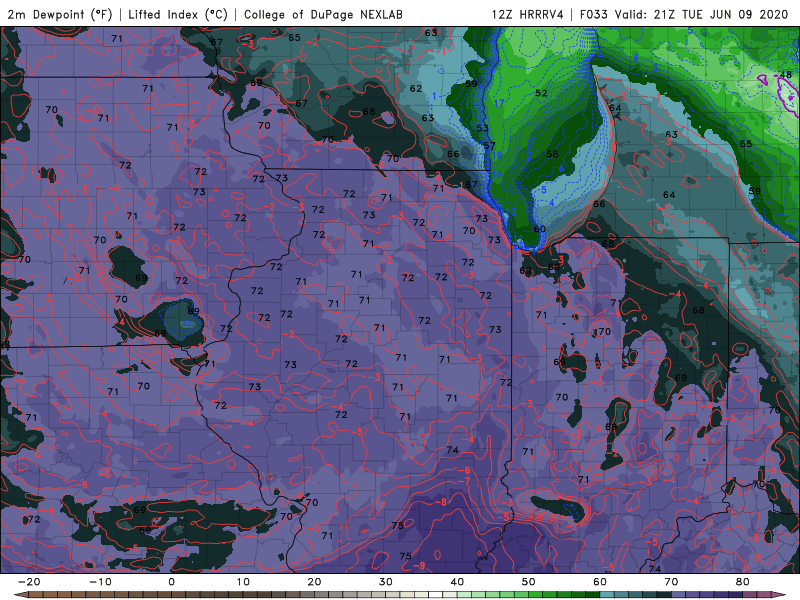Image resolution: width=800 pixels, height=600 pixels.
Task: Click the 10 label on the color scale
Action: coord(243,582)
